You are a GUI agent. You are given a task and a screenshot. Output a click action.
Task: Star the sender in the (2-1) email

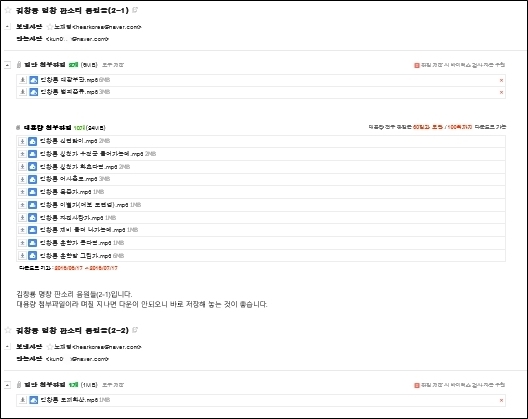pos(50,27)
